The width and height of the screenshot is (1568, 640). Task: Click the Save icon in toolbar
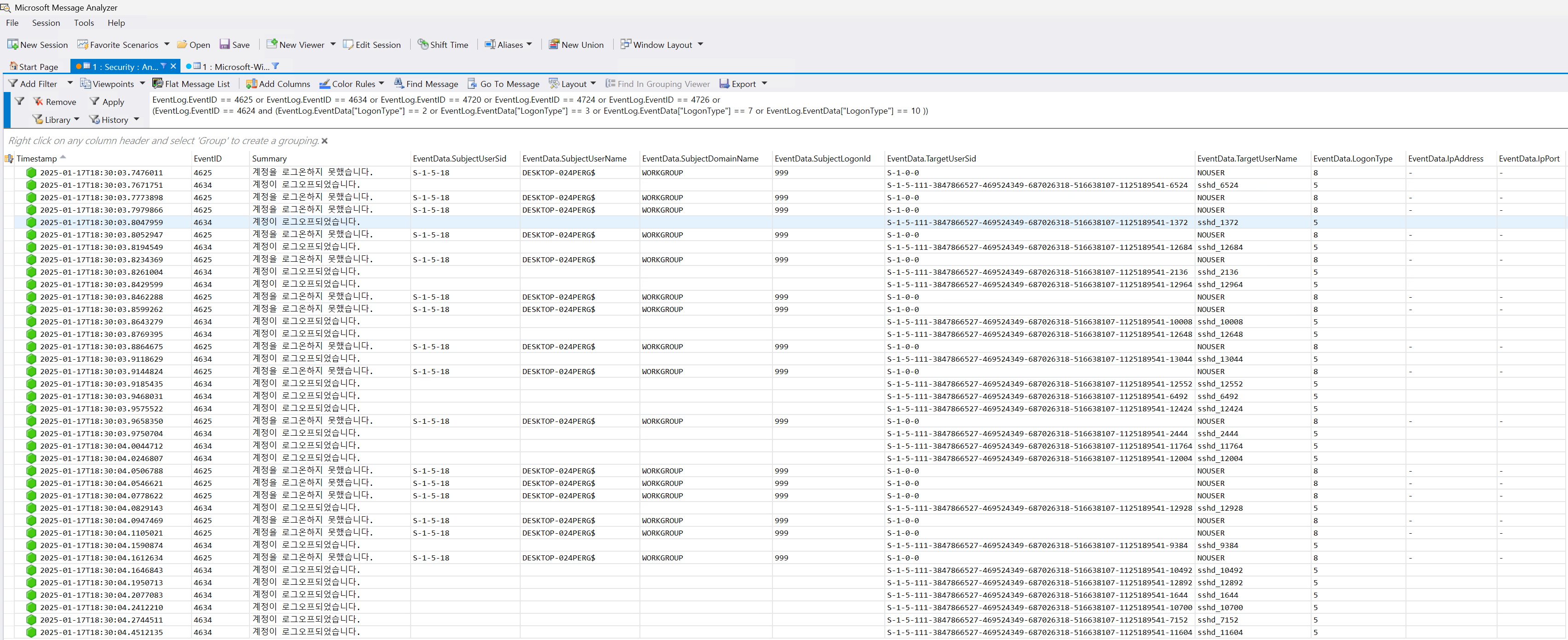pyautogui.click(x=225, y=45)
